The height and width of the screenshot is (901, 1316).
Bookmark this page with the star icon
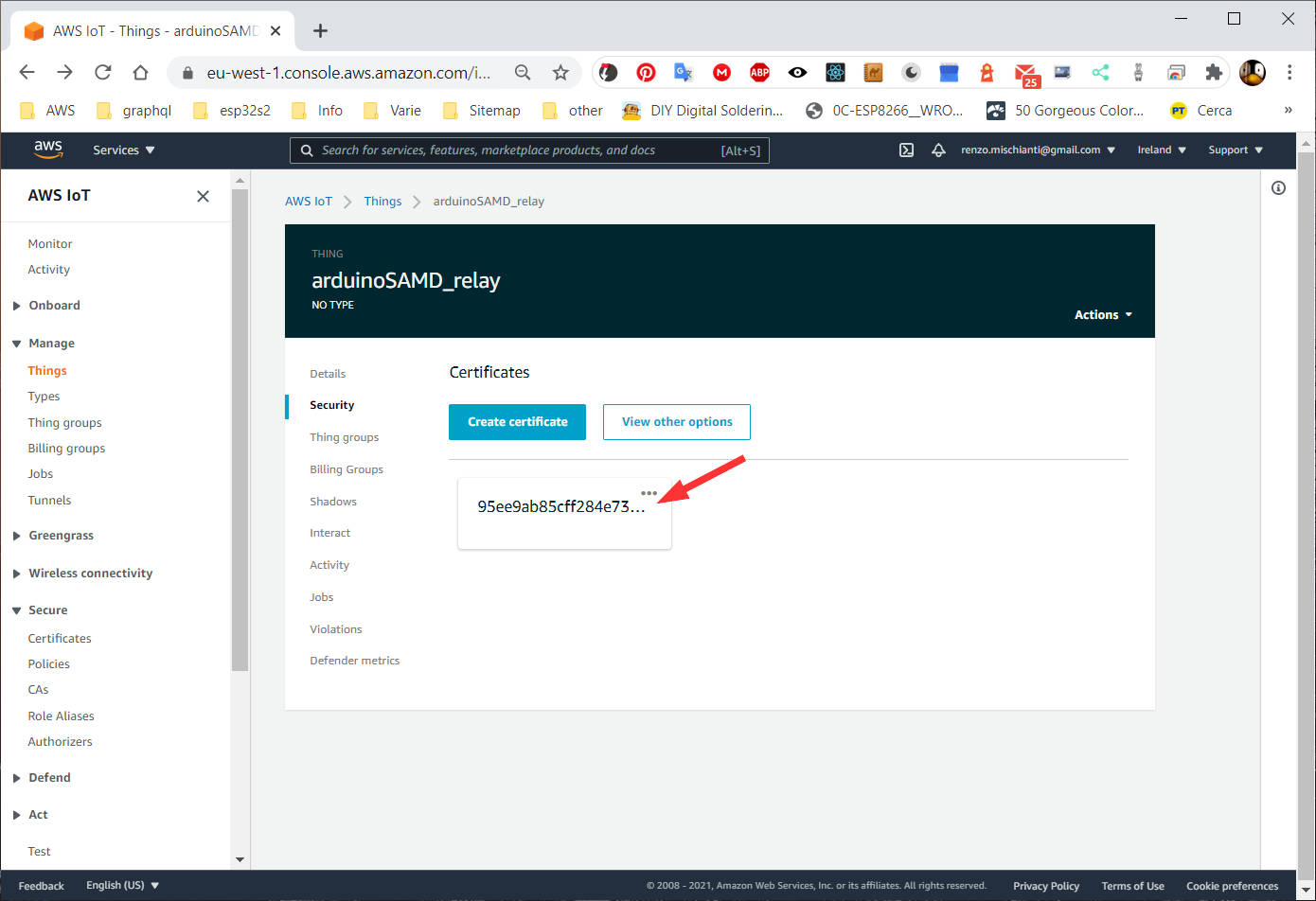coord(560,73)
